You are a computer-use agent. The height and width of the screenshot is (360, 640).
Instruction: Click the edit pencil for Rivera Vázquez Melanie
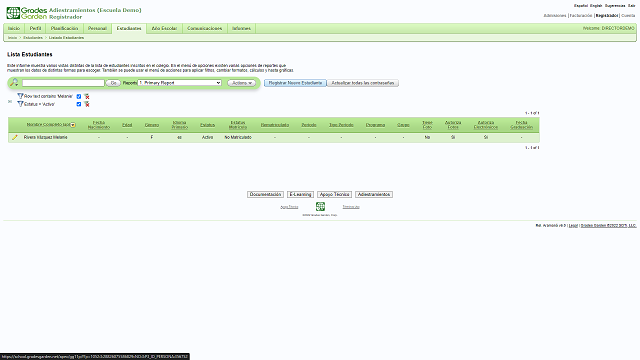tap(15, 138)
